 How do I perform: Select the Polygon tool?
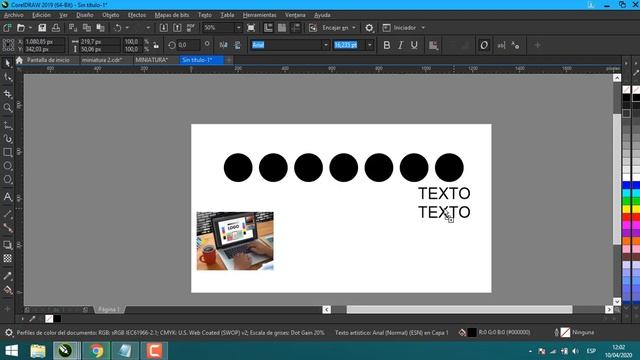(7, 179)
